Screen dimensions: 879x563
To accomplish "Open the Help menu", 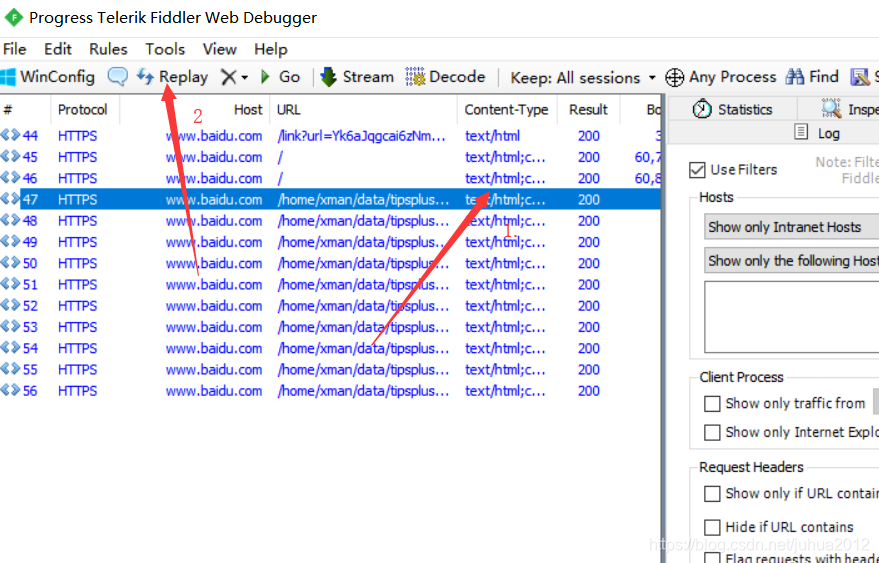I will coord(271,49).
